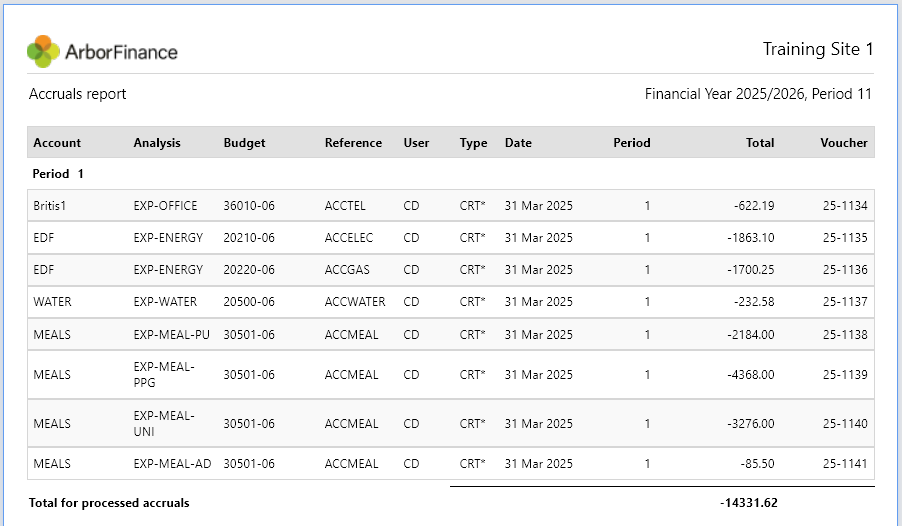Viewport: 902px width, 526px height.
Task: Click the Period 1 group heading
Action: (x=58, y=174)
